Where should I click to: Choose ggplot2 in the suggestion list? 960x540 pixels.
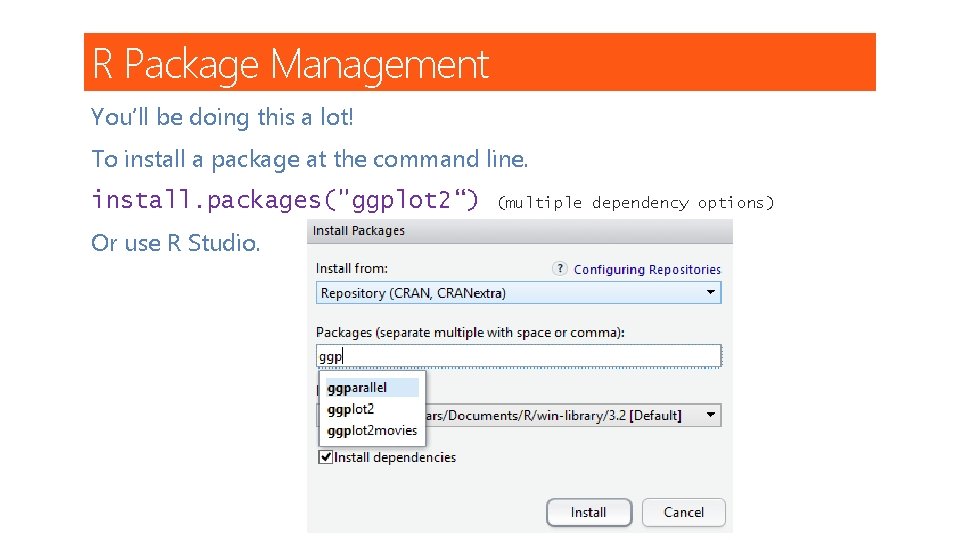[x=352, y=409]
